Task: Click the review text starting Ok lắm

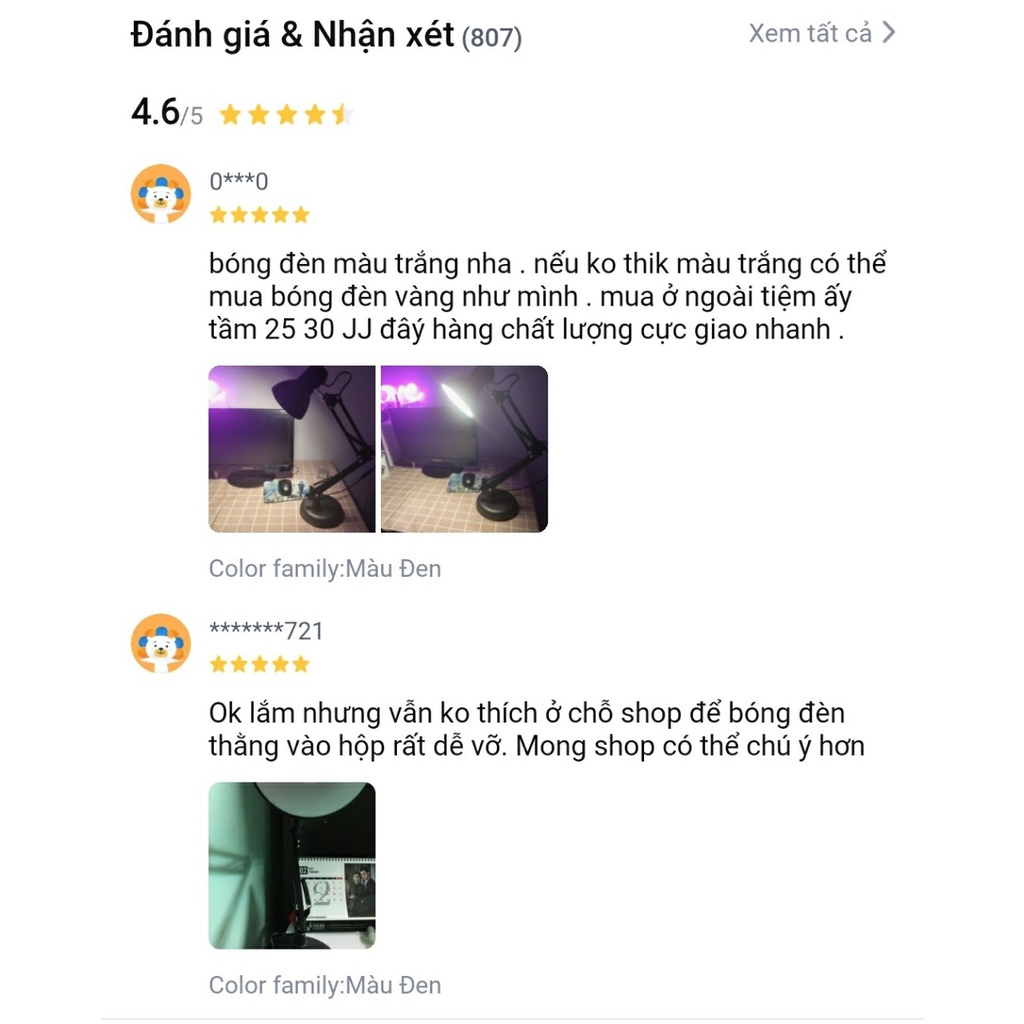Action: [x=536, y=729]
